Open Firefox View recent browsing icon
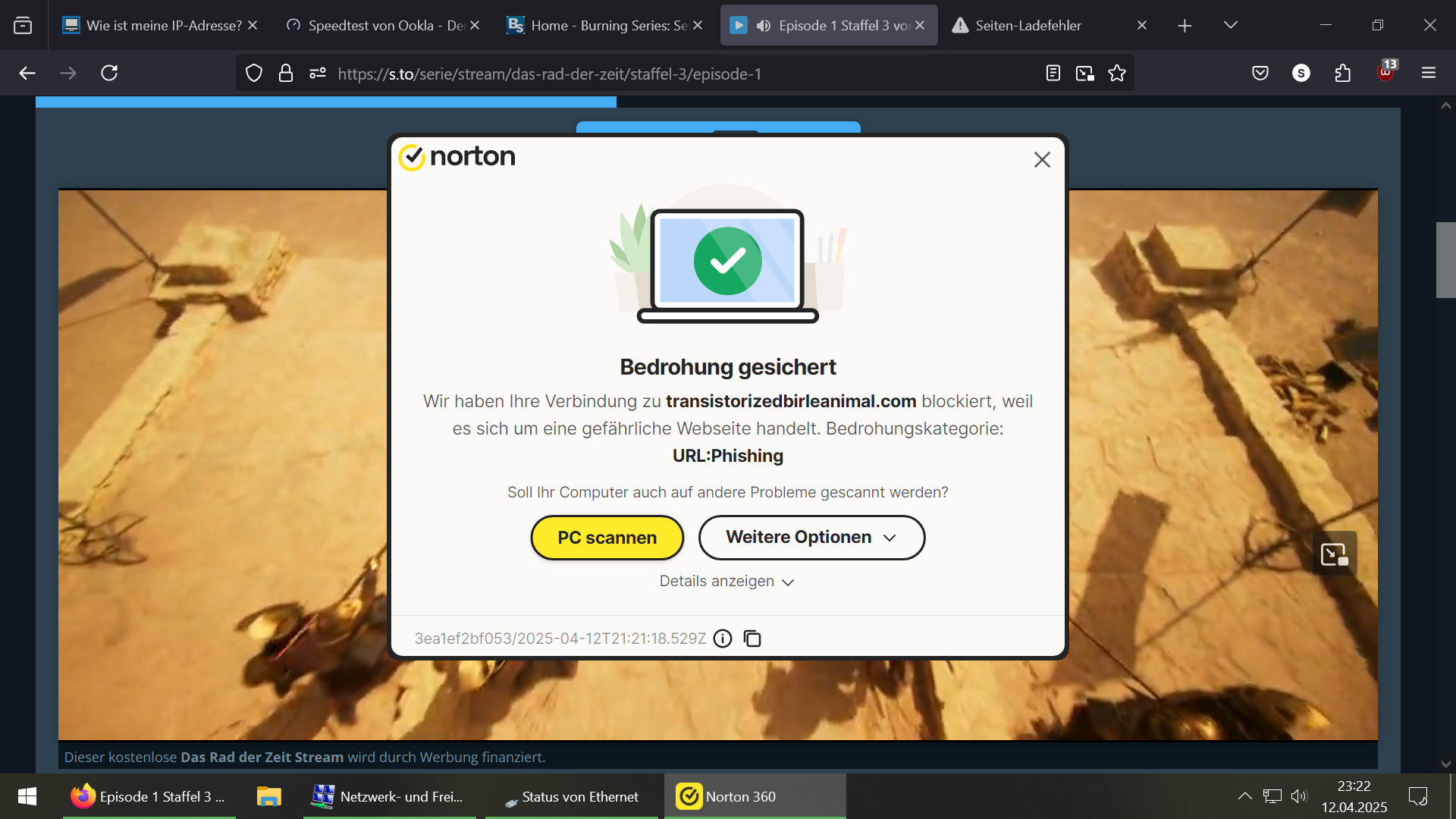1456x819 pixels. 23,26
